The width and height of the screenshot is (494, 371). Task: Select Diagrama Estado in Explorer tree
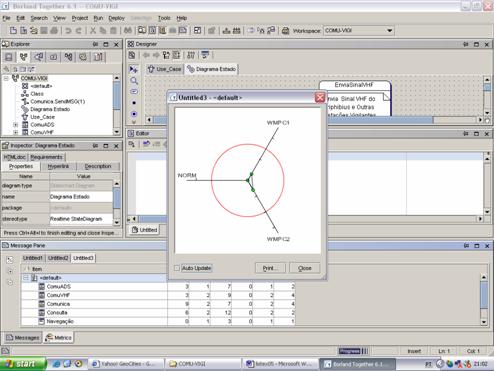point(50,109)
